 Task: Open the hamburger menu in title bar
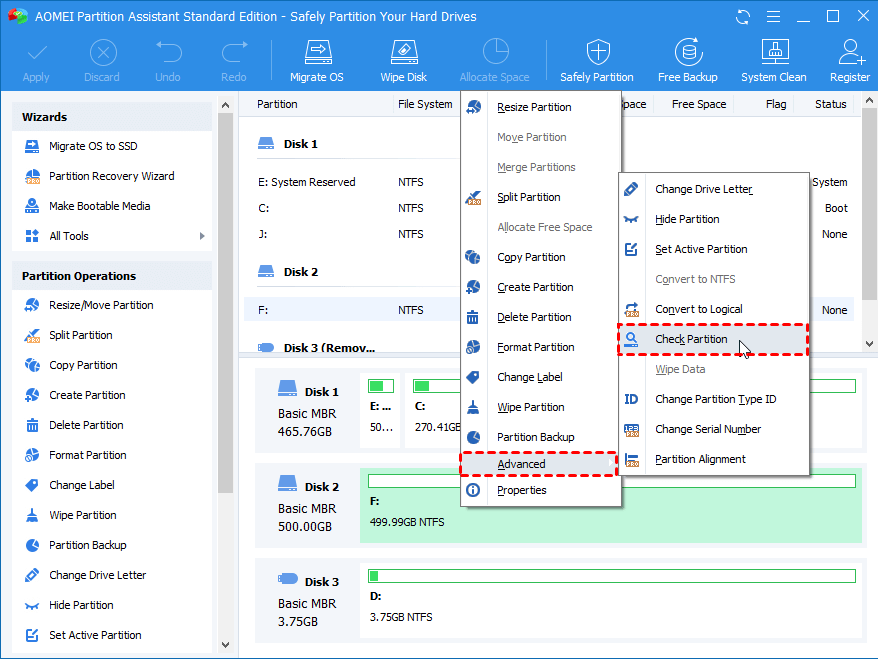tap(773, 17)
